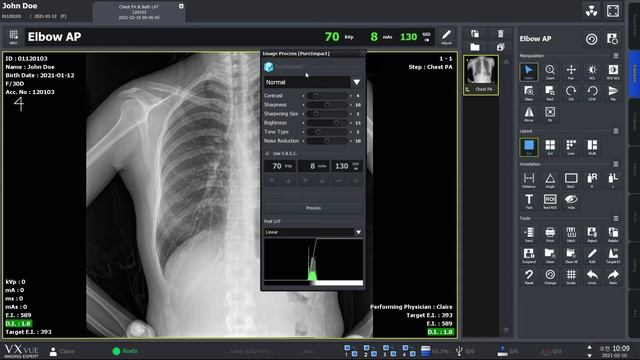The height and width of the screenshot is (360, 640).
Task: Activate the ROI W/L tool
Action: click(613, 72)
